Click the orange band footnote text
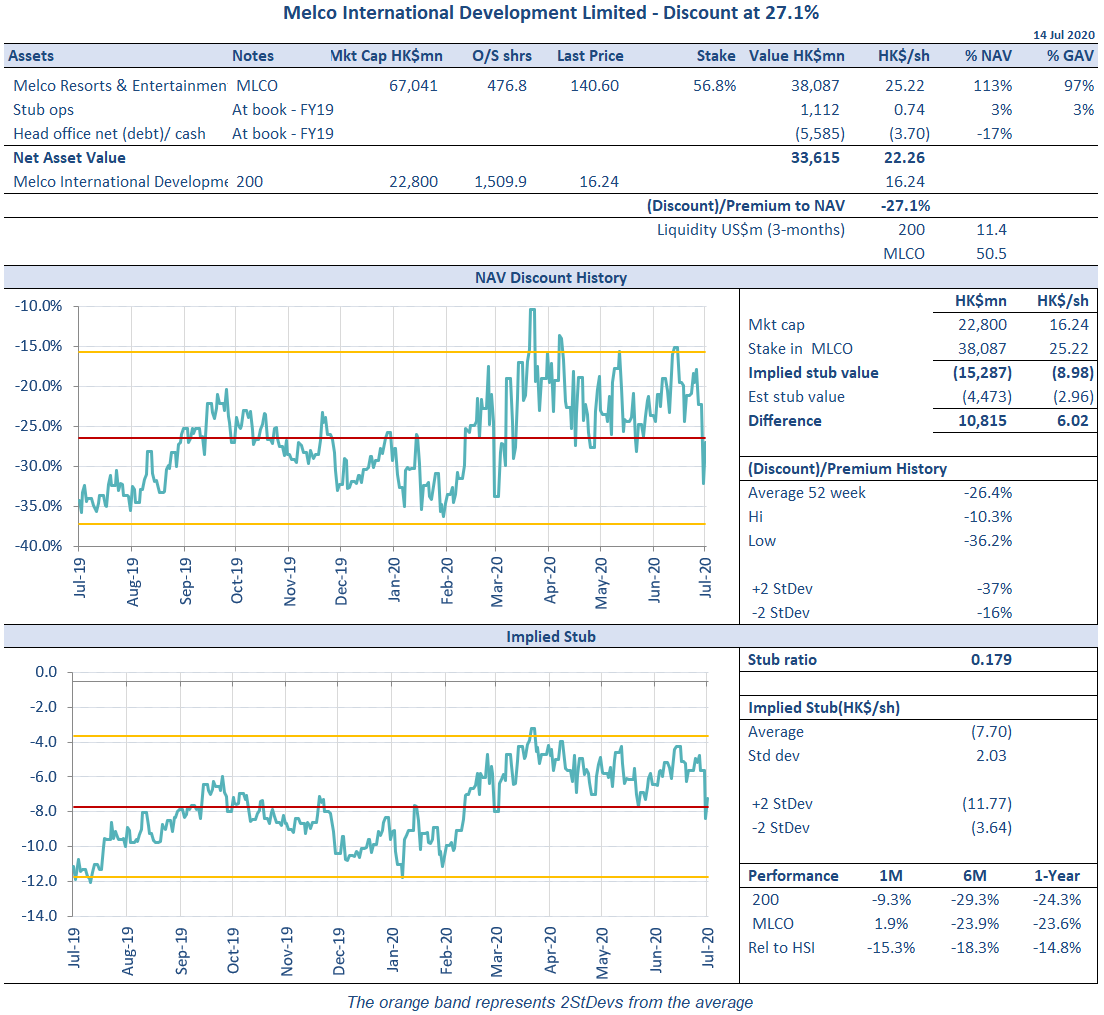 550,1002
